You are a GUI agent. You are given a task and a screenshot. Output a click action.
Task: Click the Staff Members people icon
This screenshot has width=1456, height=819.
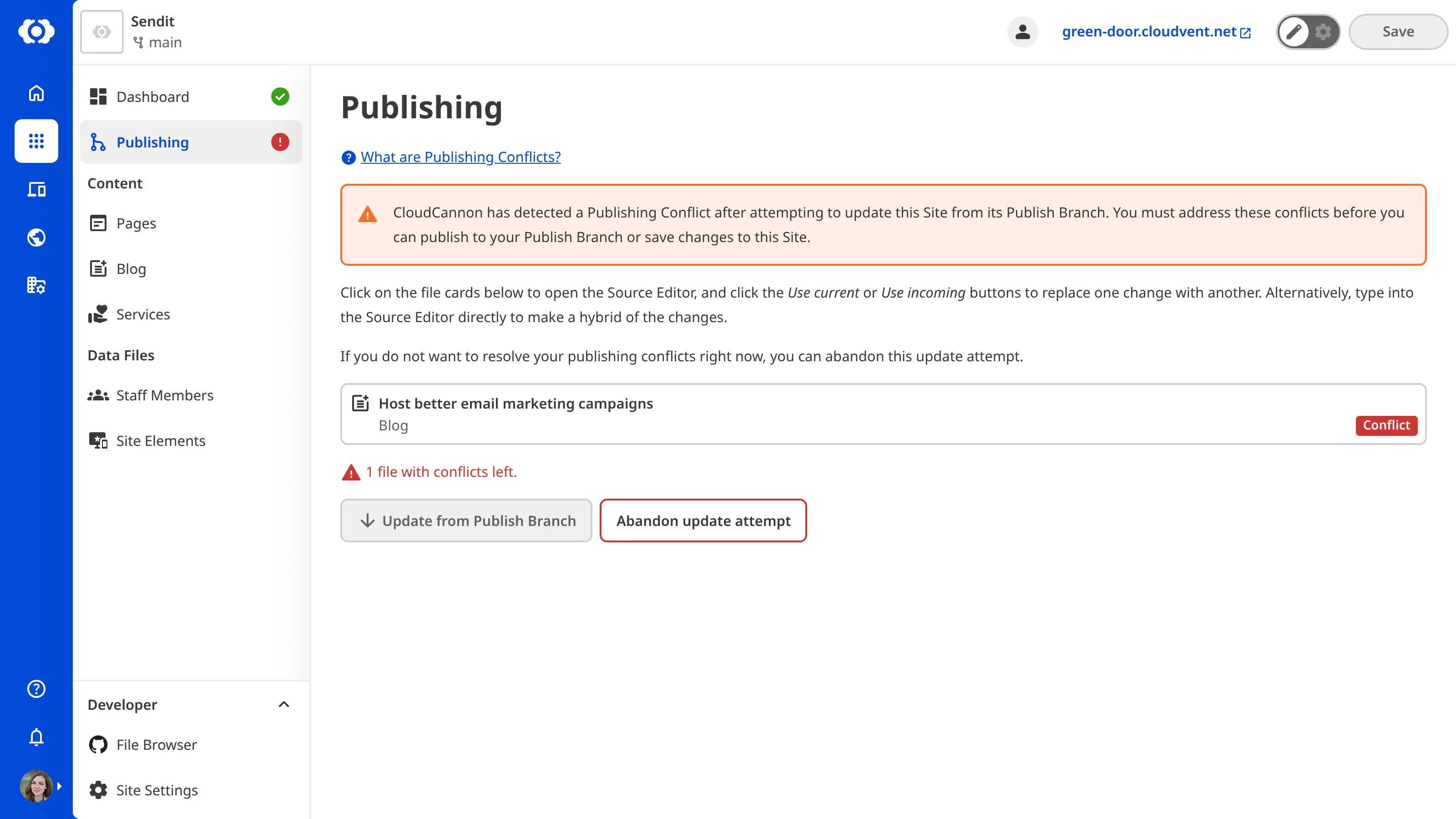coord(98,395)
